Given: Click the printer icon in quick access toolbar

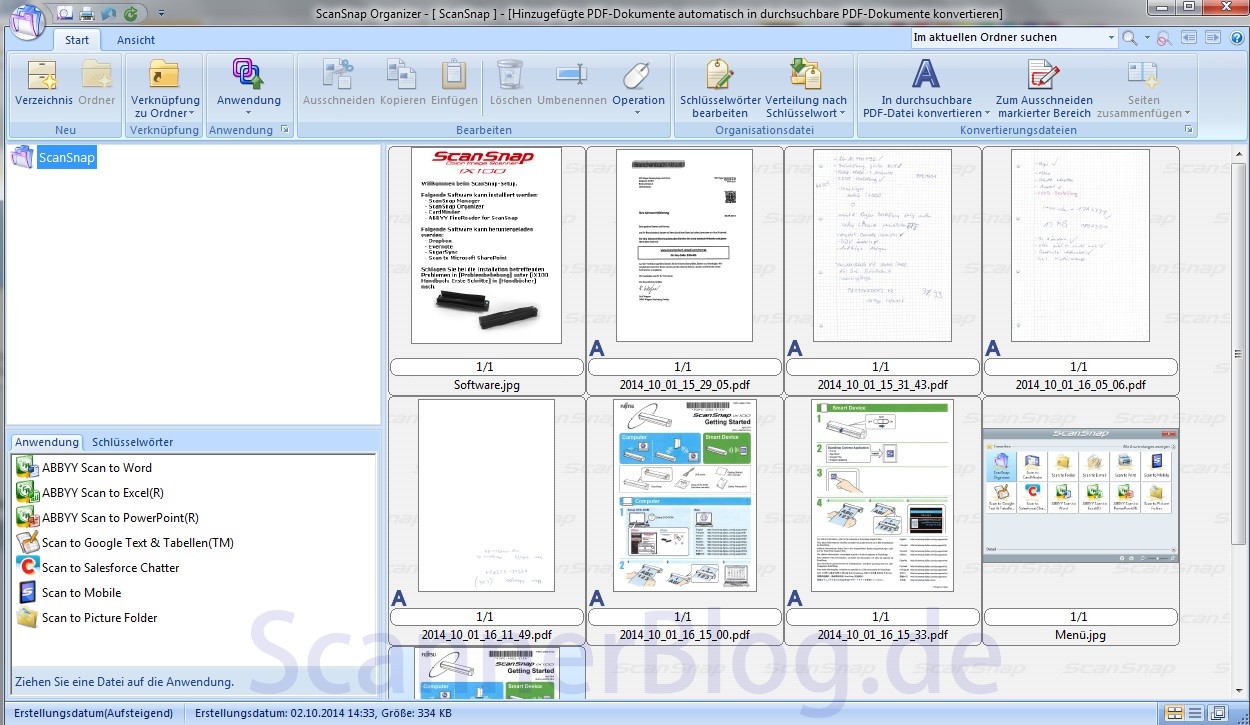Looking at the screenshot, I should click(87, 14).
